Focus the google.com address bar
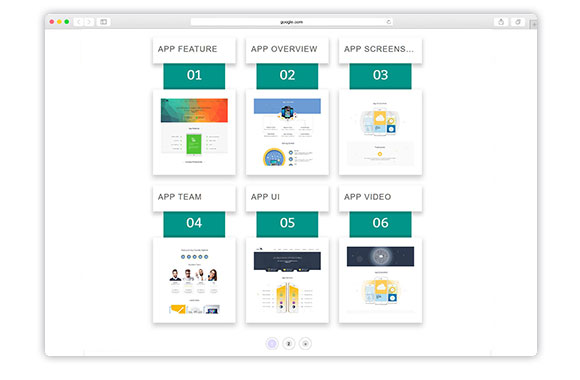 coord(291,22)
